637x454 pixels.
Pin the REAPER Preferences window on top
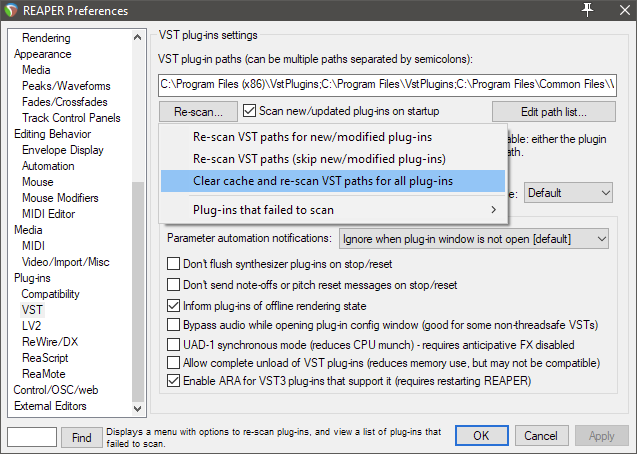[587, 9]
